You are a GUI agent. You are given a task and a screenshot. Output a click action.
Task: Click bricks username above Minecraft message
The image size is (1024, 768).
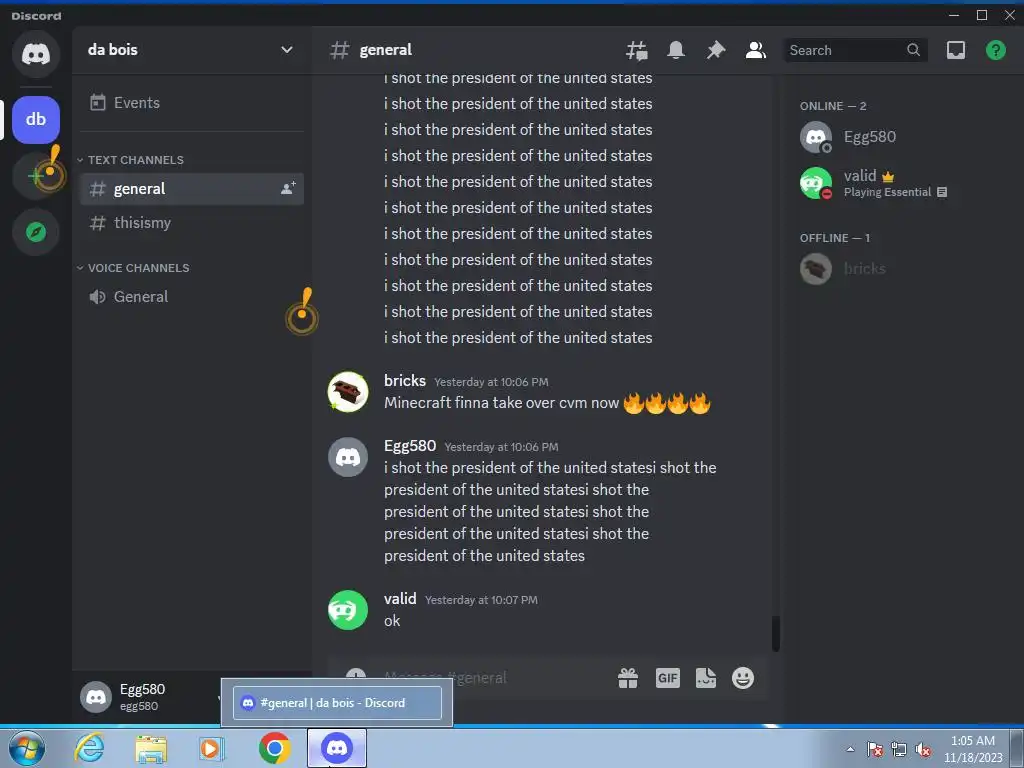[405, 381]
